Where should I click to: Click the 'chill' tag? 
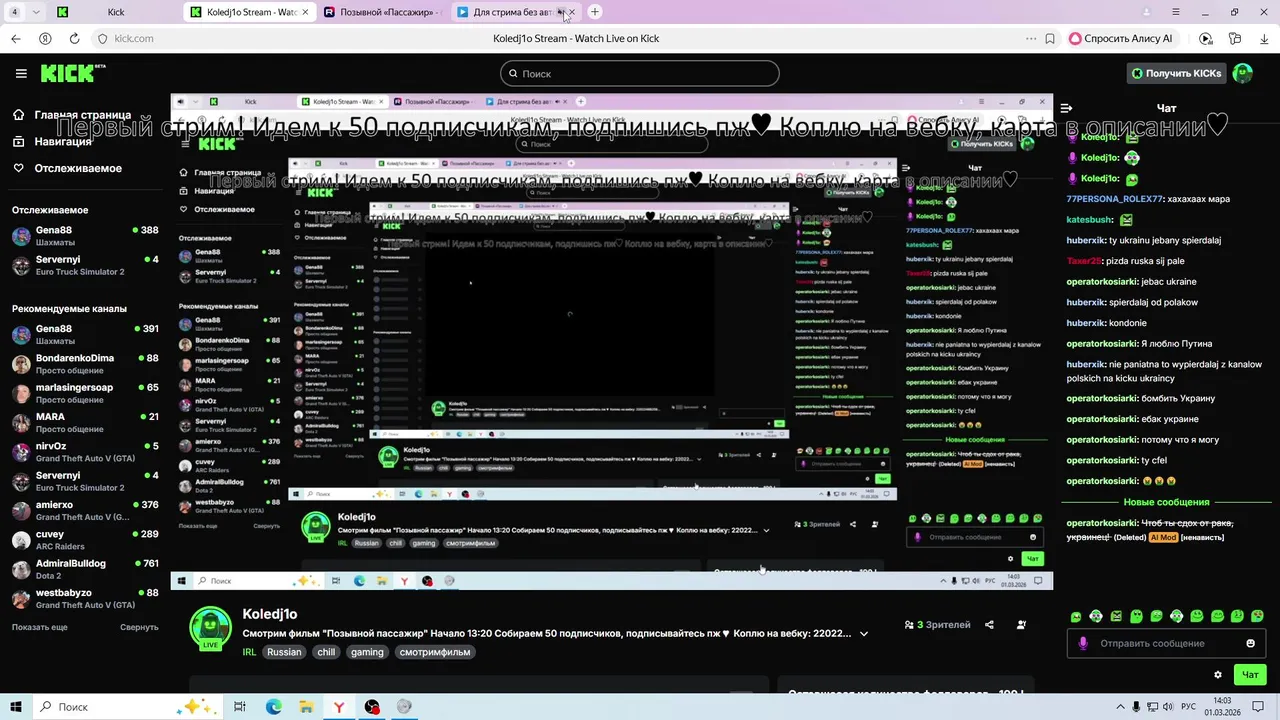pos(326,652)
